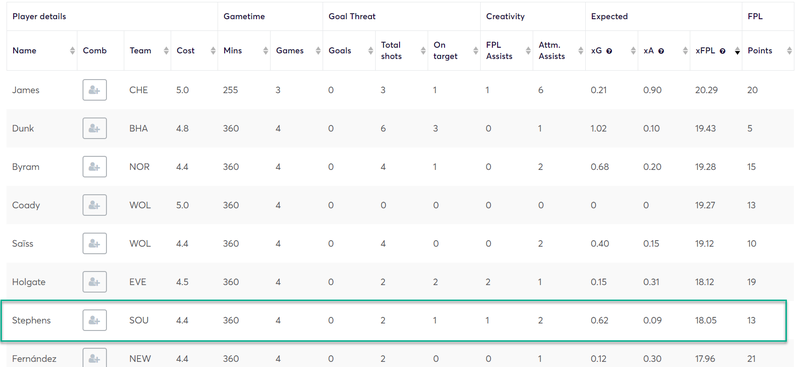
Task: Click James's Mins value 255
Action: pos(231,90)
